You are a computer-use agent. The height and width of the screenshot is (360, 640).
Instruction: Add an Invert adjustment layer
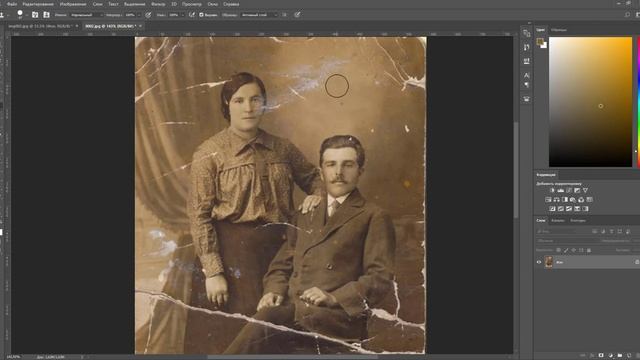(x=552, y=209)
